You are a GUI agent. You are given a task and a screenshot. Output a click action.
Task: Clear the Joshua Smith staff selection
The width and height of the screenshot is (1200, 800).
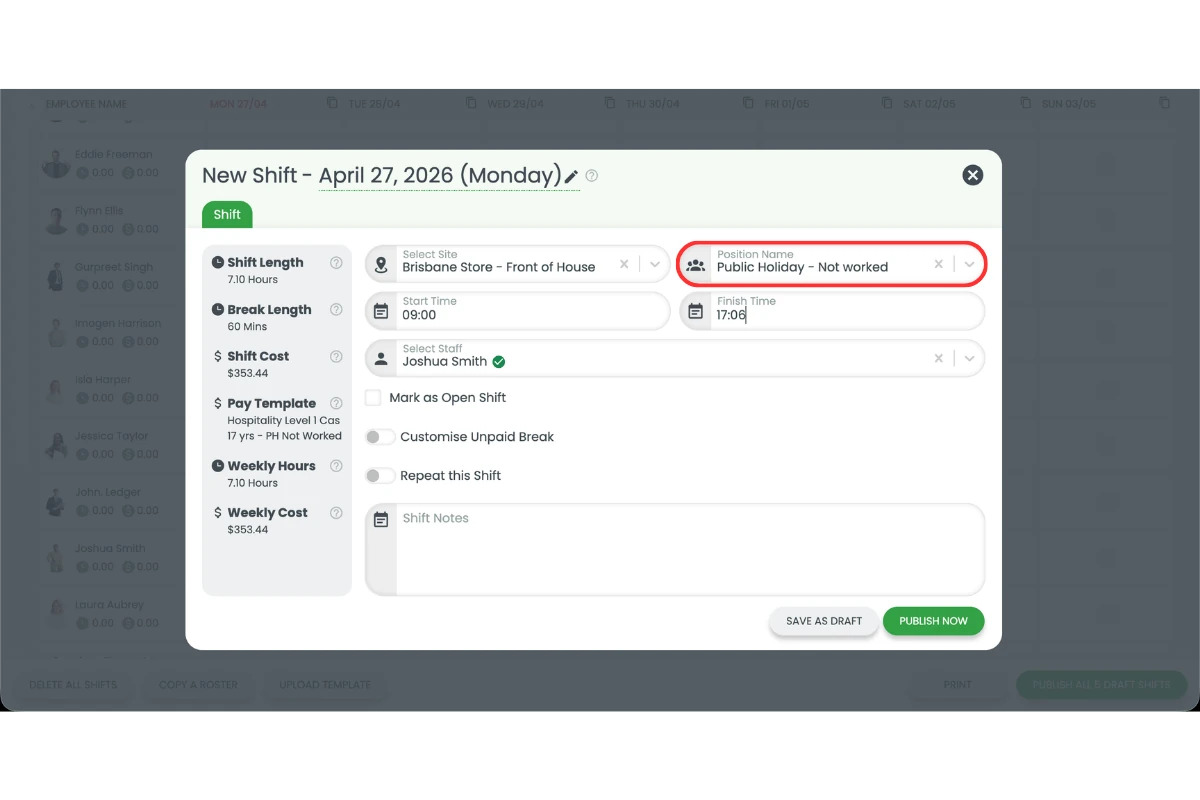click(x=938, y=358)
